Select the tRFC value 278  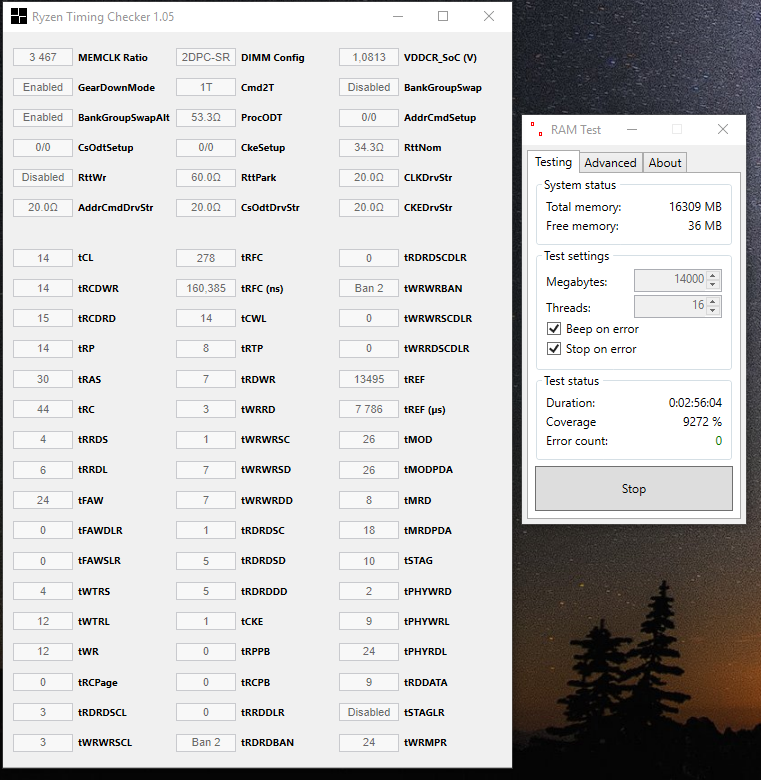tap(206, 258)
